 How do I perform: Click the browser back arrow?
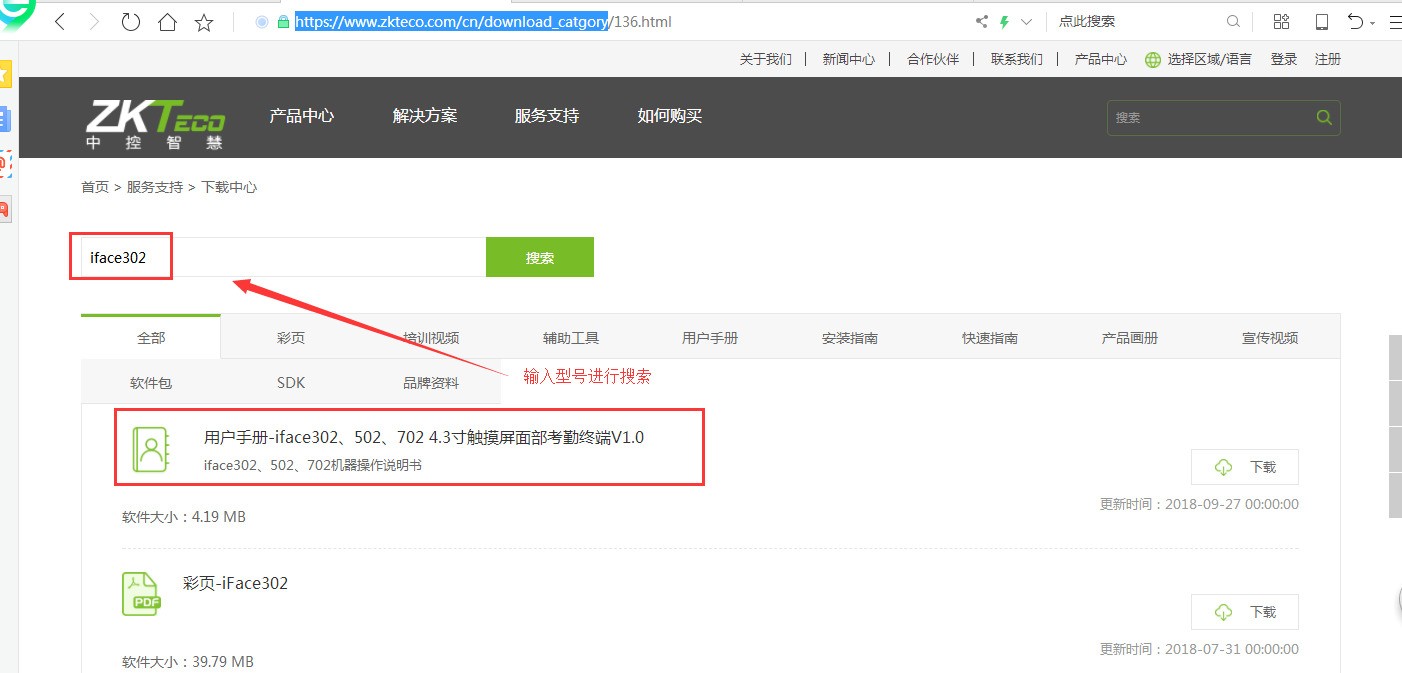pyautogui.click(x=60, y=22)
